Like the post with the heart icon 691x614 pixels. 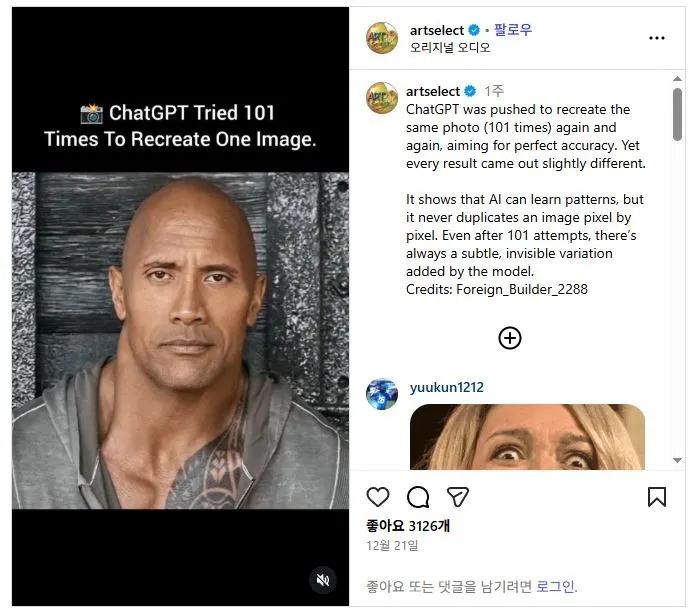pyautogui.click(x=378, y=497)
